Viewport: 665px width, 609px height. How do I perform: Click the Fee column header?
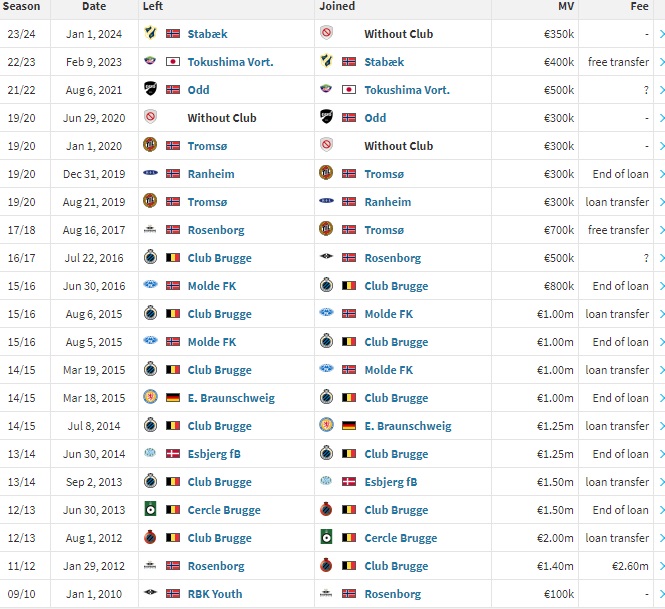click(637, 6)
